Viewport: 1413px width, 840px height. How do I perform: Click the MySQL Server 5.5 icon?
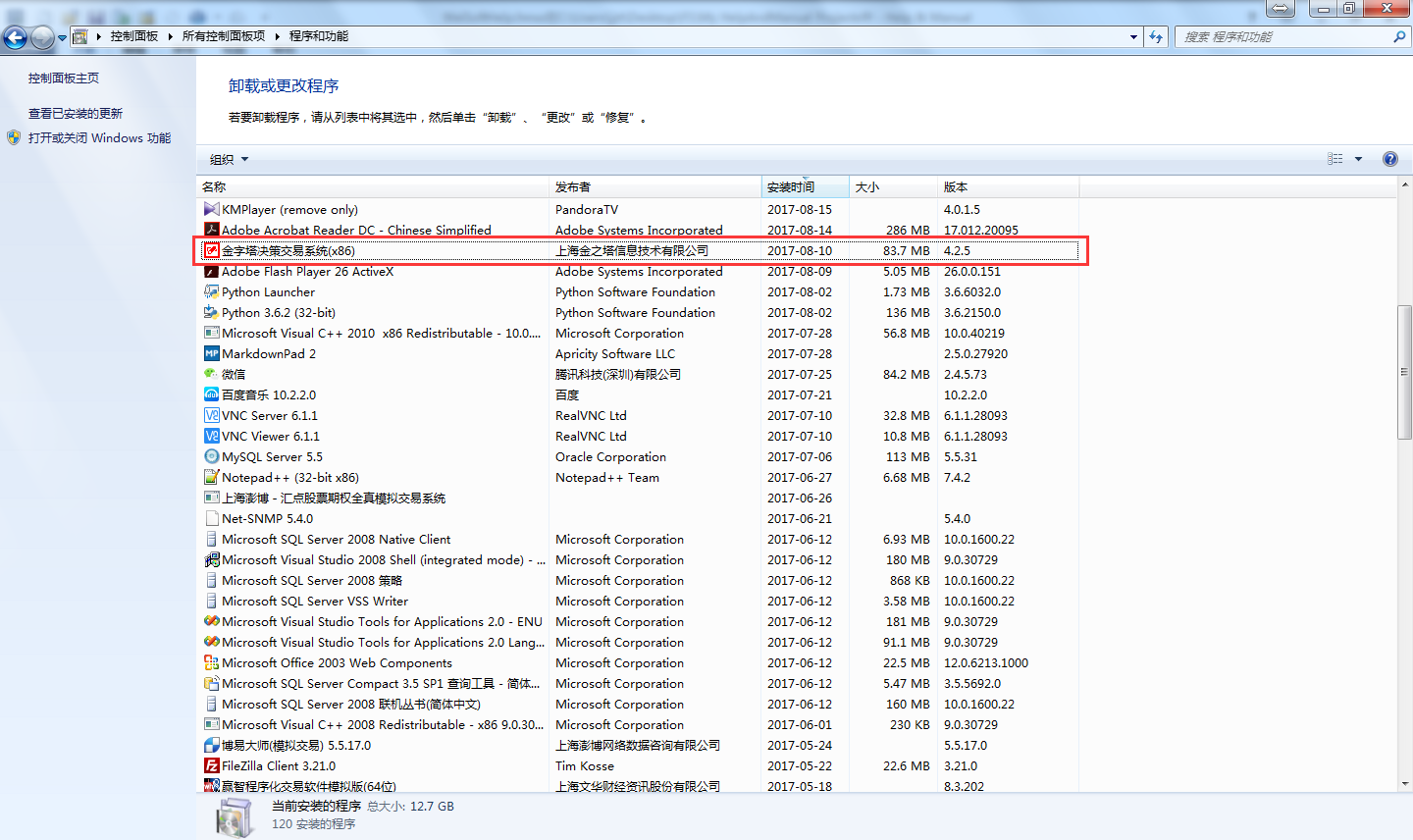pos(211,456)
